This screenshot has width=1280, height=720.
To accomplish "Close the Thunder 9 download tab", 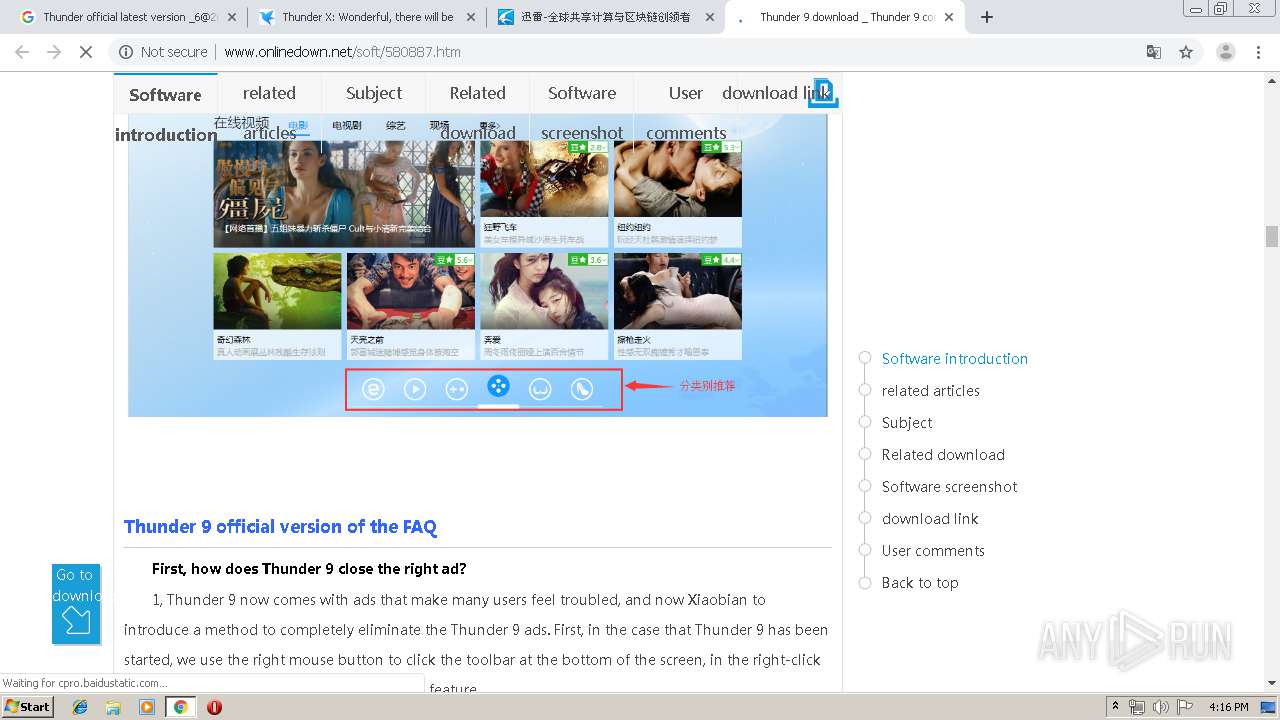I will point(948,17).
